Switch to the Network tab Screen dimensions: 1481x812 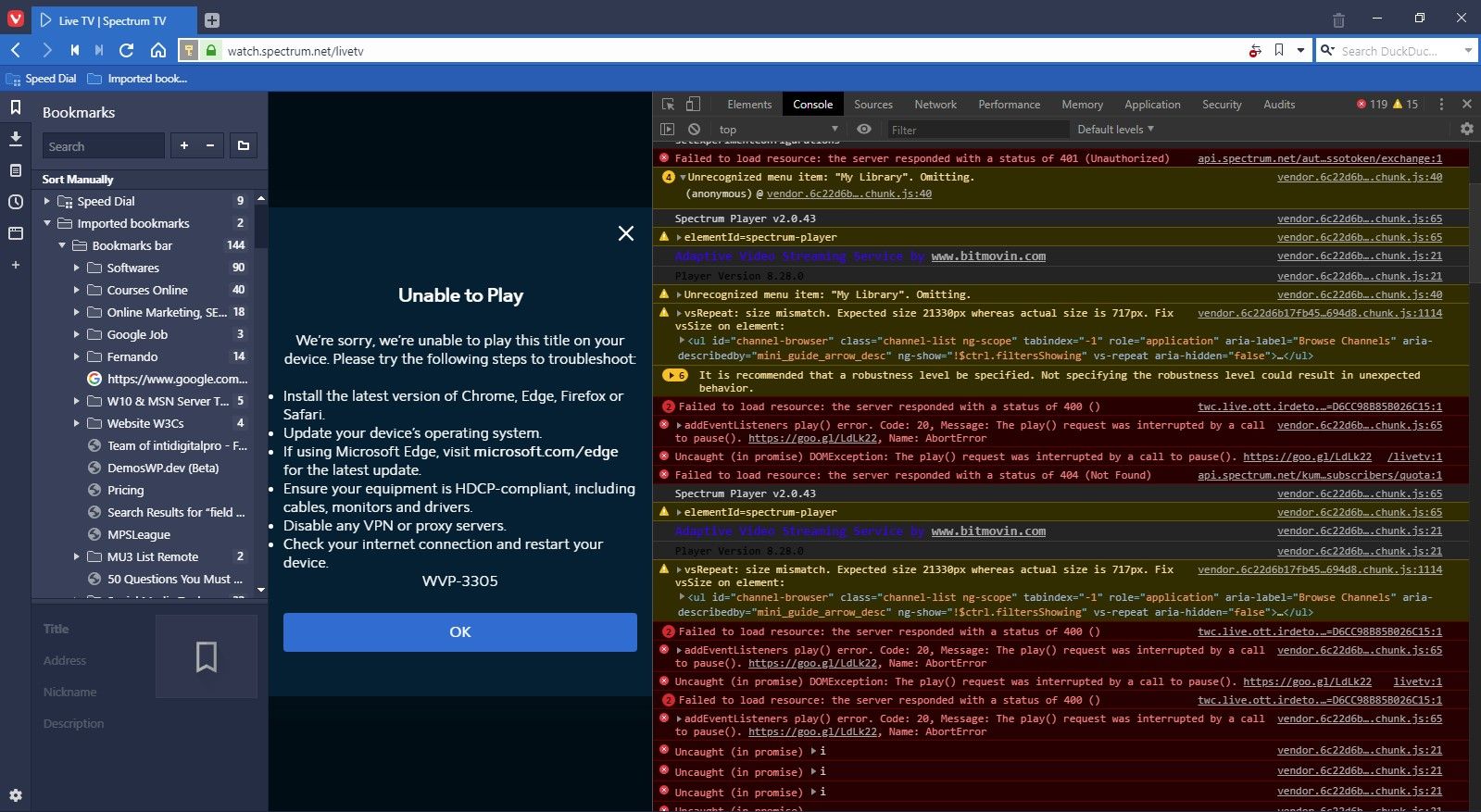935,105
